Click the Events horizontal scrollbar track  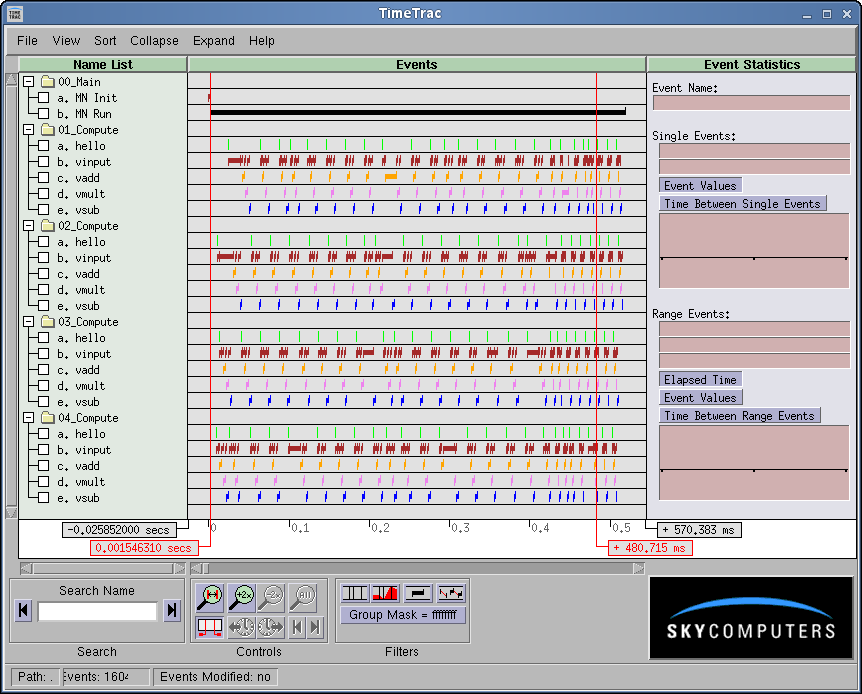[418, 568]
